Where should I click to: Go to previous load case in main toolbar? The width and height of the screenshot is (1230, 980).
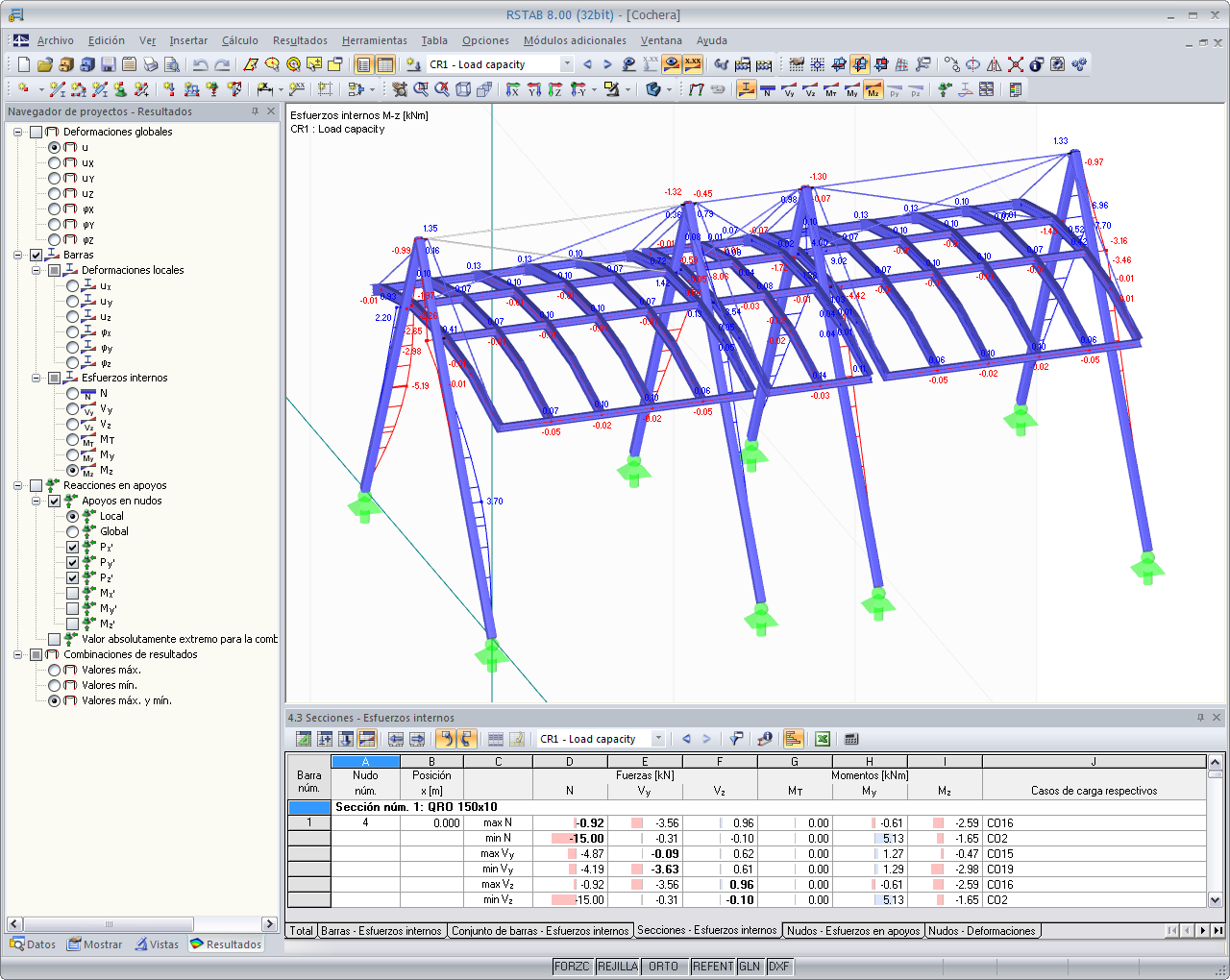[587, 64]
